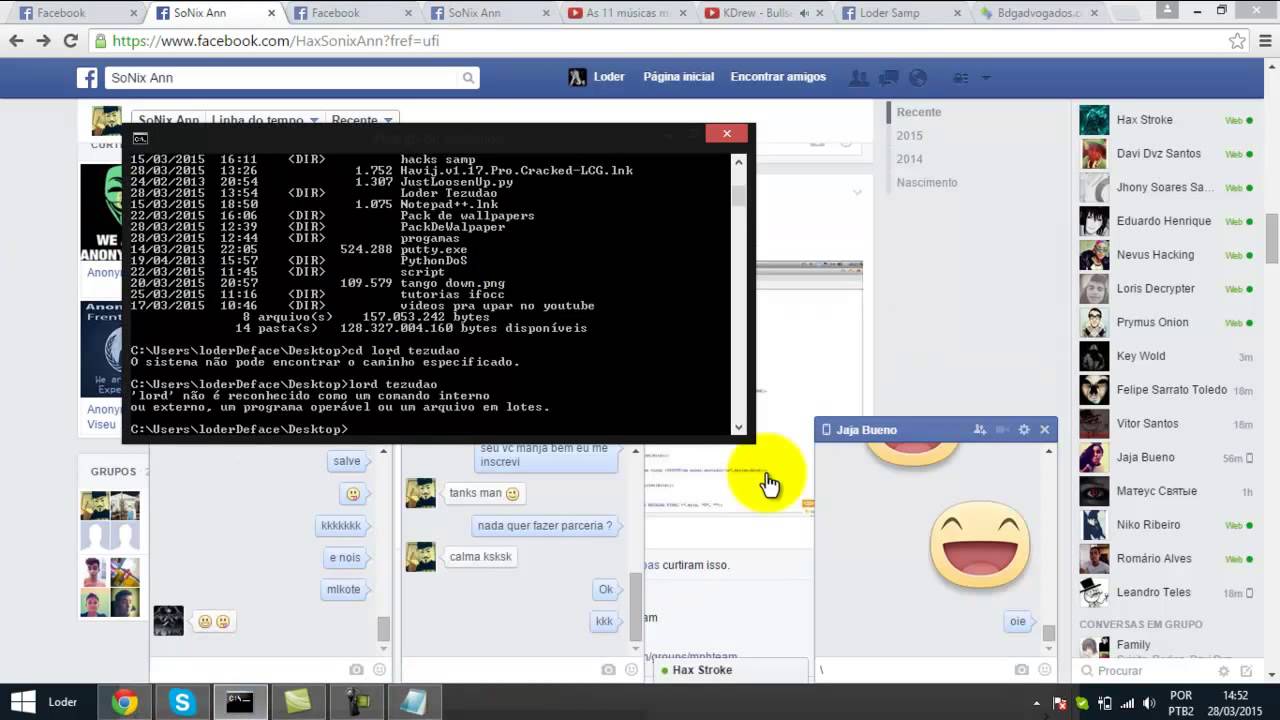Click the search magnifier in Facebook search box
The width and height of the screenshot is (1280, 720).
tap(468, 78)
